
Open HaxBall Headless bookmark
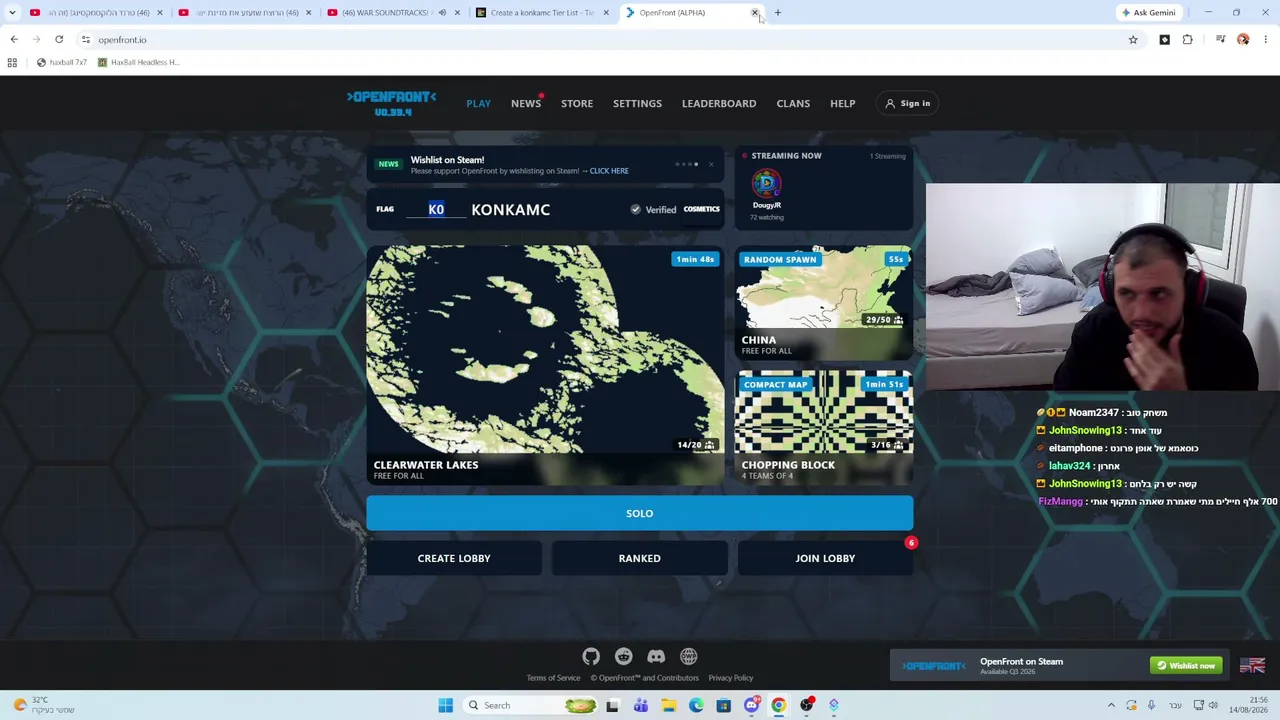coord(138,62)
